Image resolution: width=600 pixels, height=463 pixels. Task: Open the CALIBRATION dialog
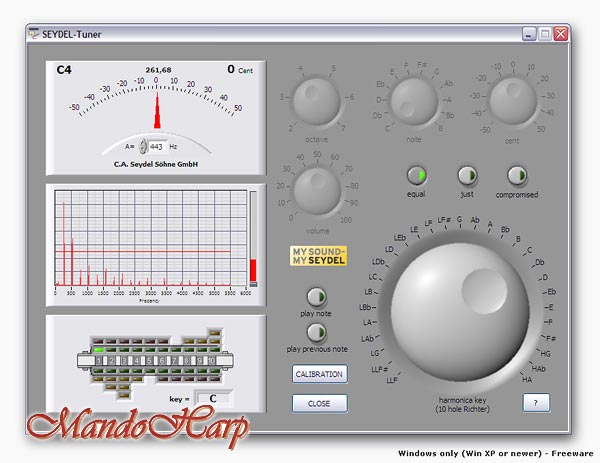320,374
